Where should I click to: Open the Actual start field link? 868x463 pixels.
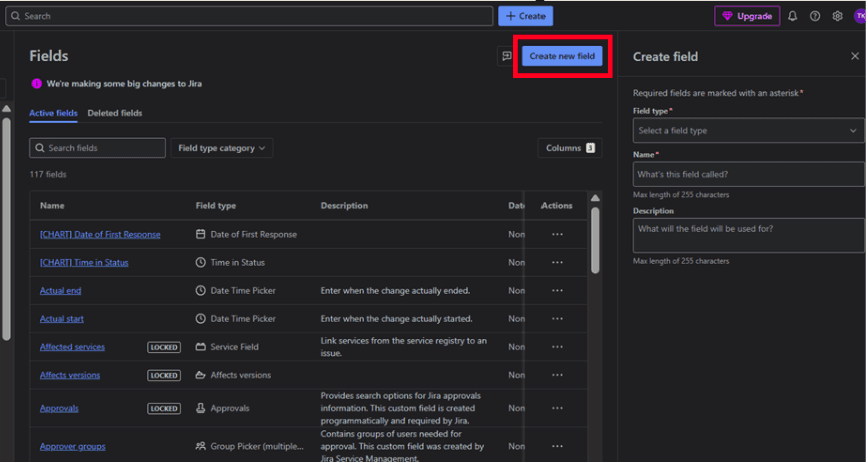tap(62, 319)
